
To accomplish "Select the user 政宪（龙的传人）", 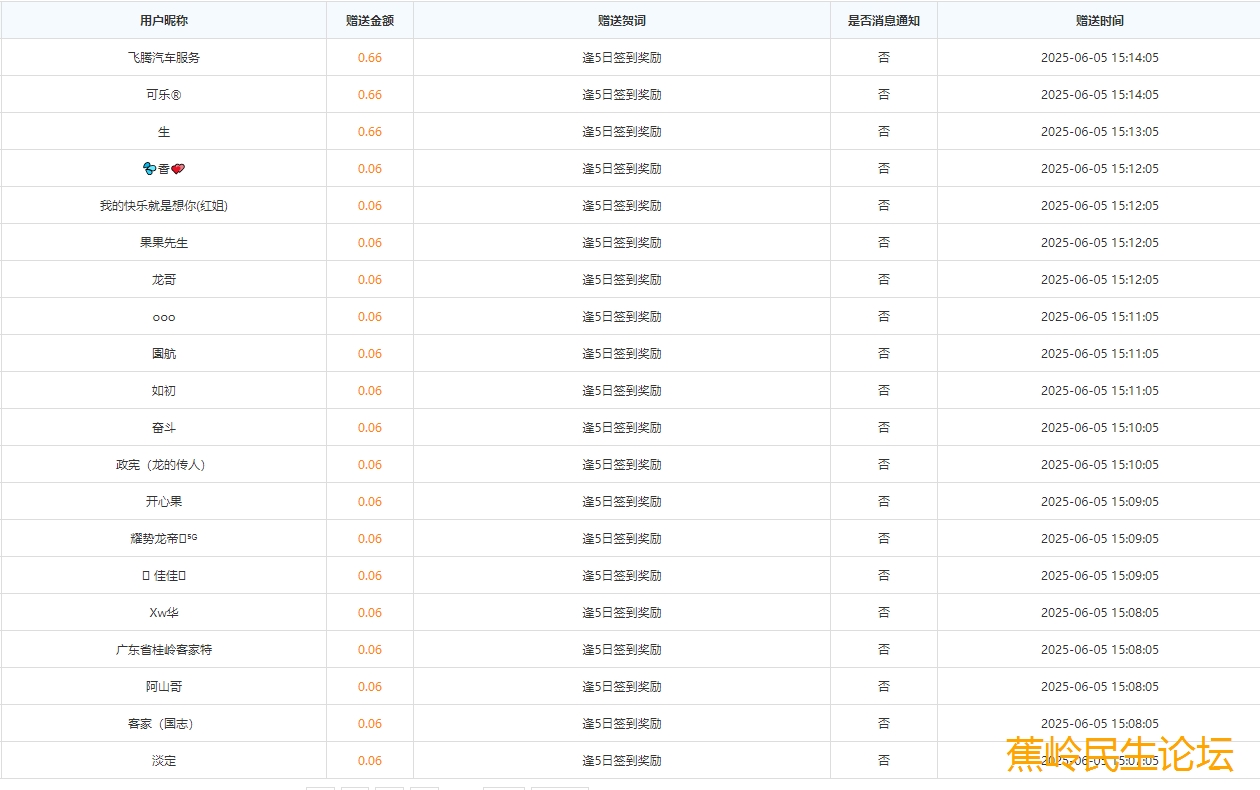I will (x=164, y=465).
